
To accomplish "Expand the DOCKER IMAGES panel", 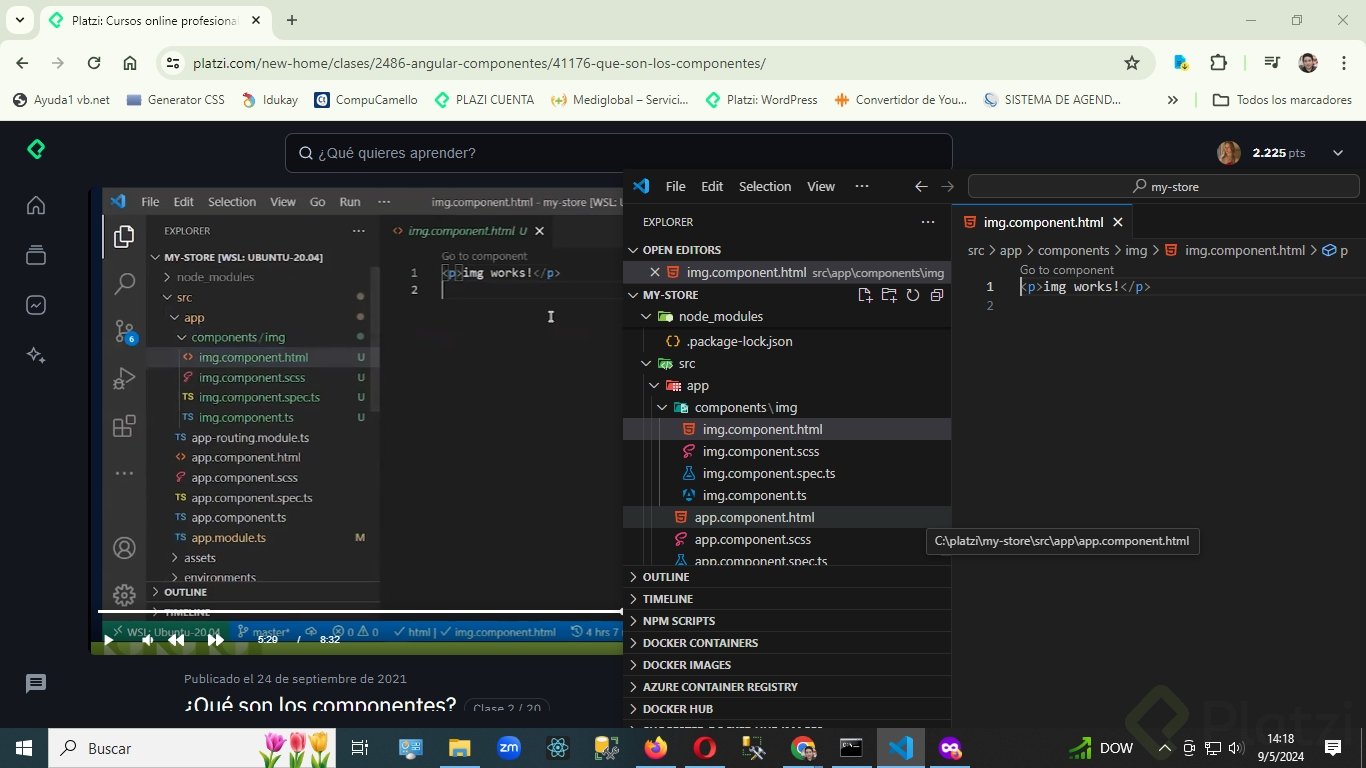I will coord(787,665).
